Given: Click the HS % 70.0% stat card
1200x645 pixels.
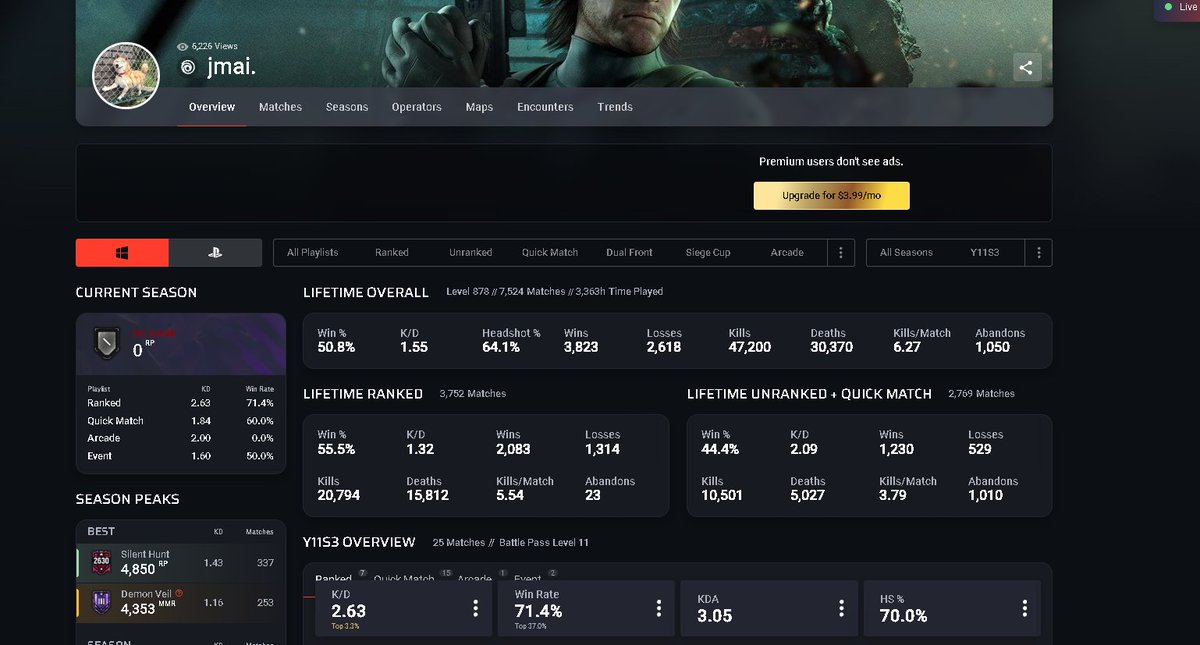Looking at the screenshot, I should (952, 608).
